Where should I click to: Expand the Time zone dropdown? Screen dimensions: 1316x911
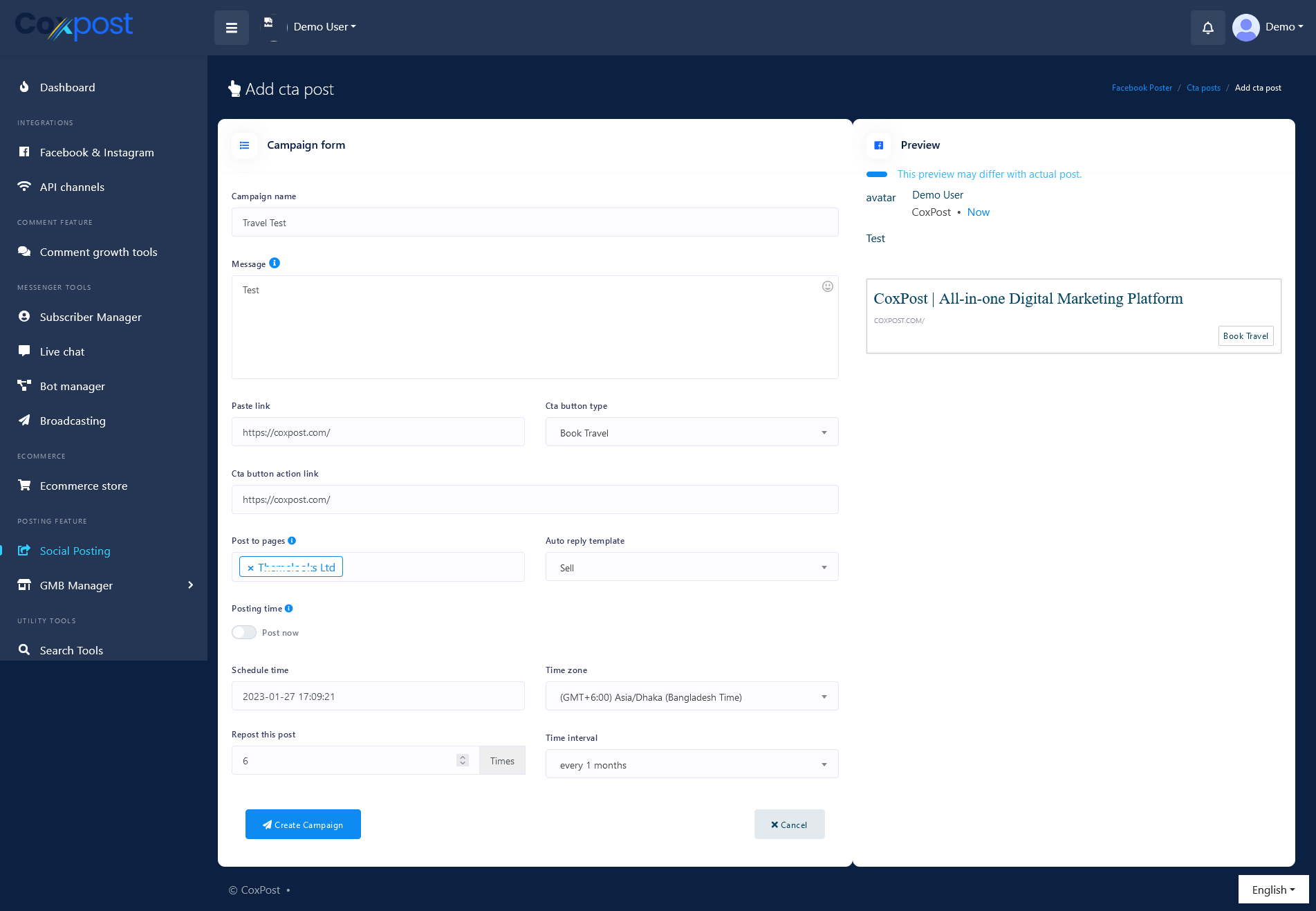[692, 697]
